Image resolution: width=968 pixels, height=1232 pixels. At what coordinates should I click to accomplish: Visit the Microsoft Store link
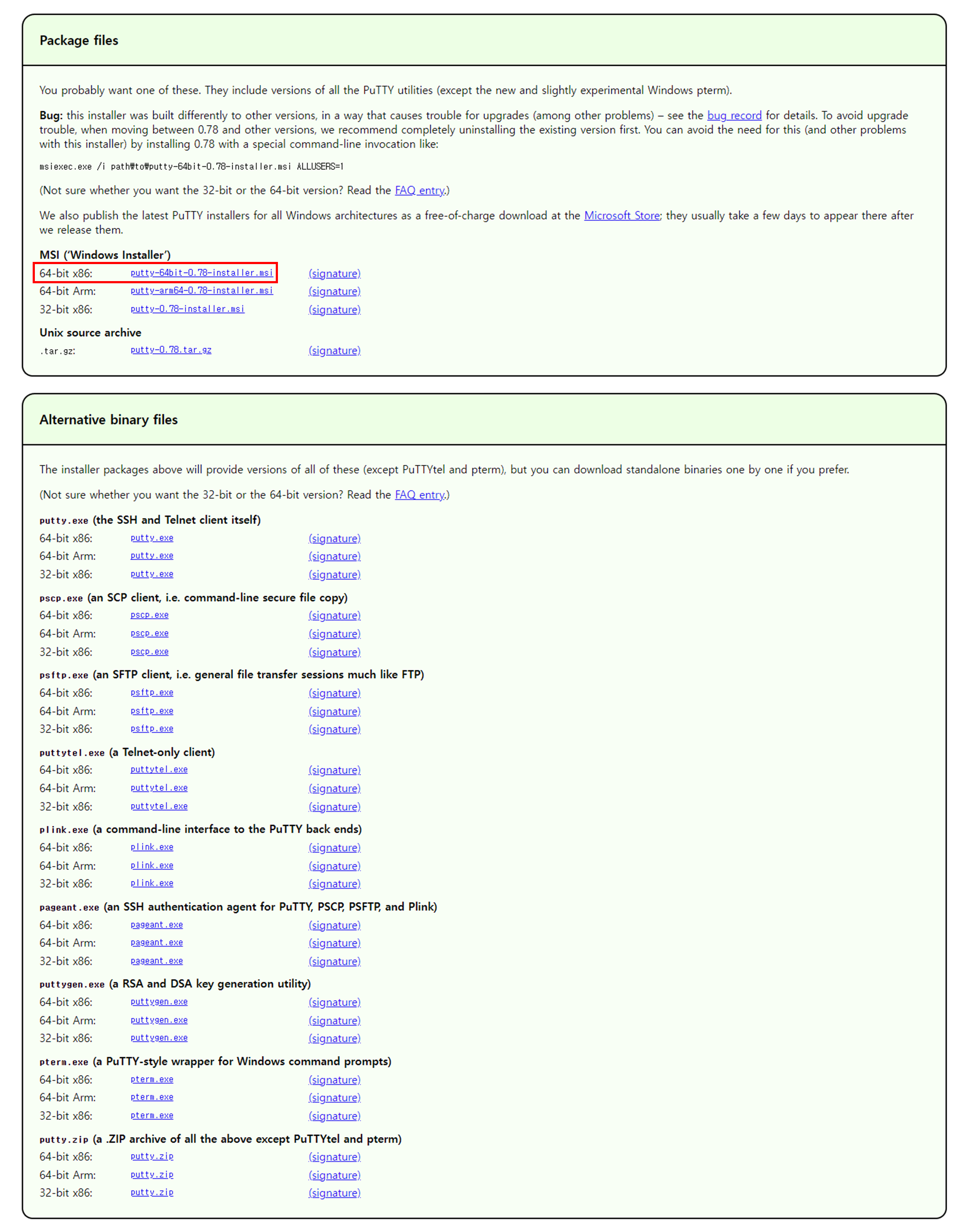(621, 215)
